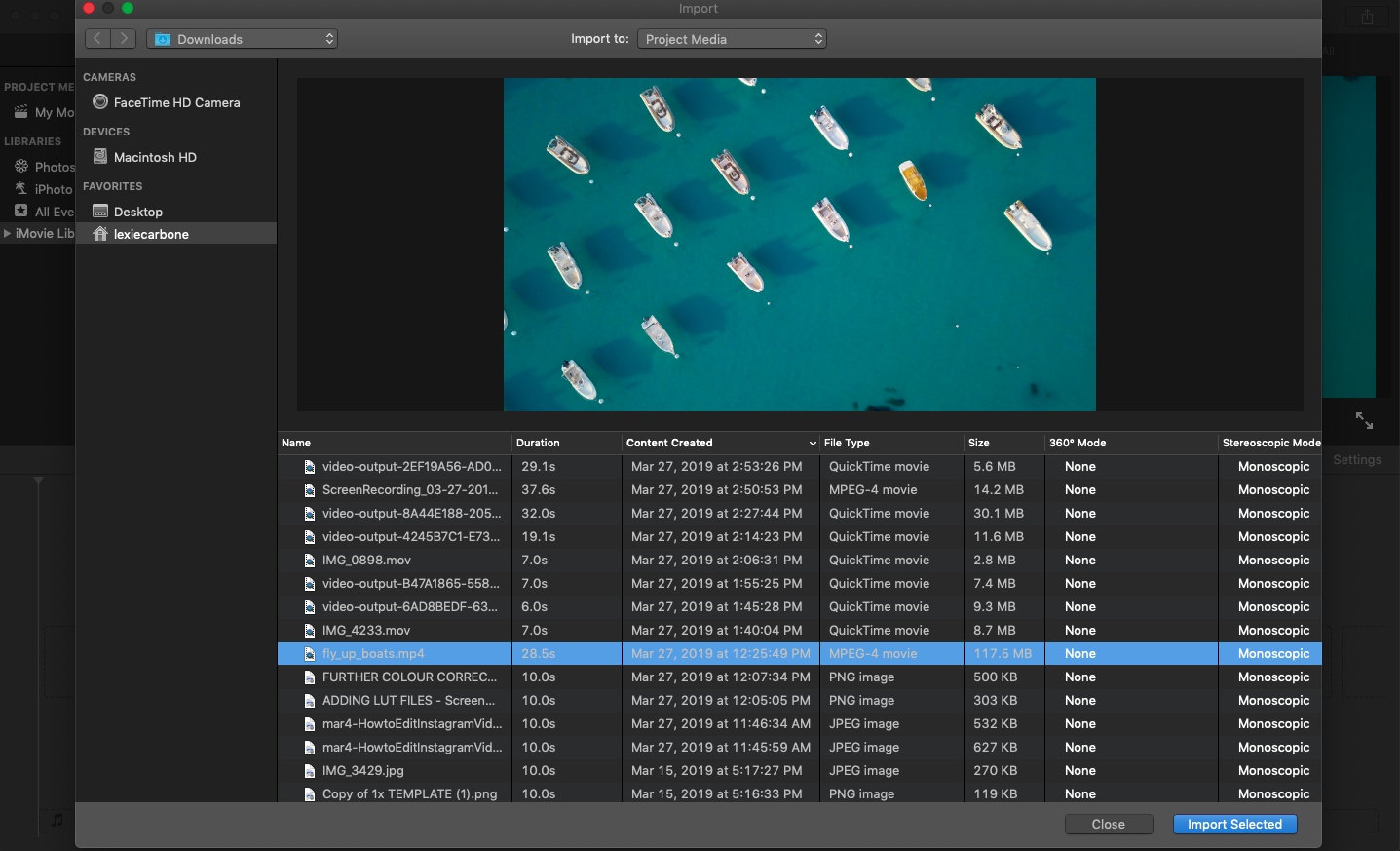
Task: Click the Close button
Action: (1109, 825)
